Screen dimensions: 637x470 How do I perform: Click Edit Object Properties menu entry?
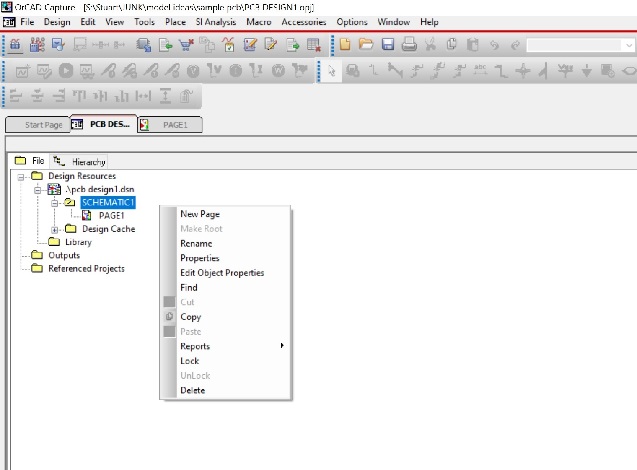(x=221, y=273)
